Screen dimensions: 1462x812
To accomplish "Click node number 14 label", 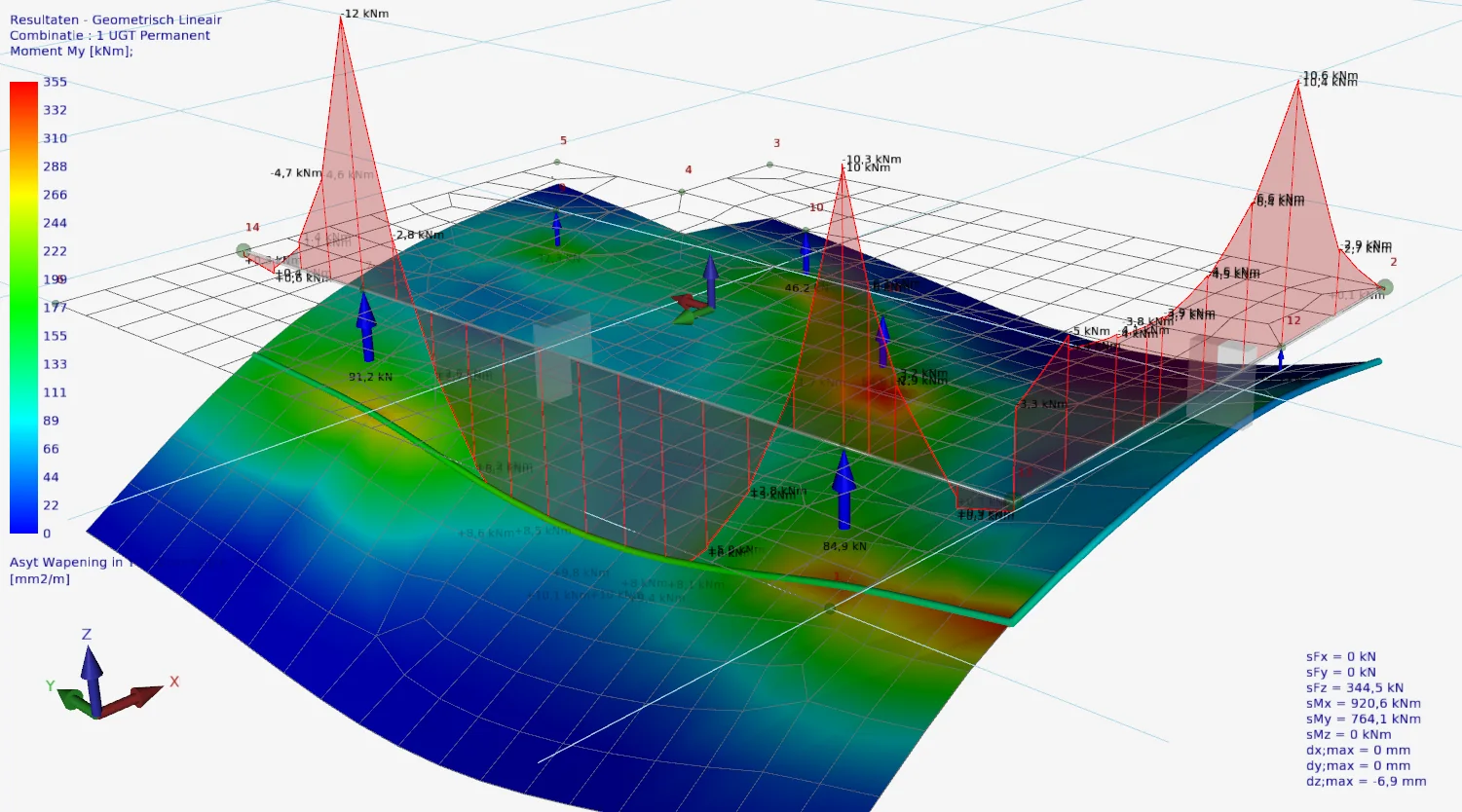I will click(252, 227).
